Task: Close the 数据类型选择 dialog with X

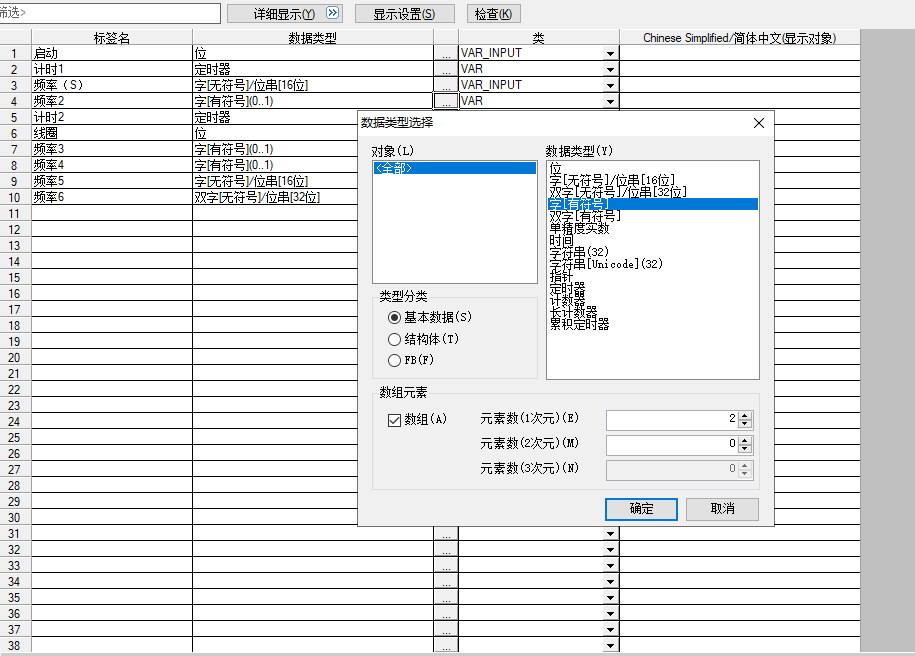Action: (758, 123)
